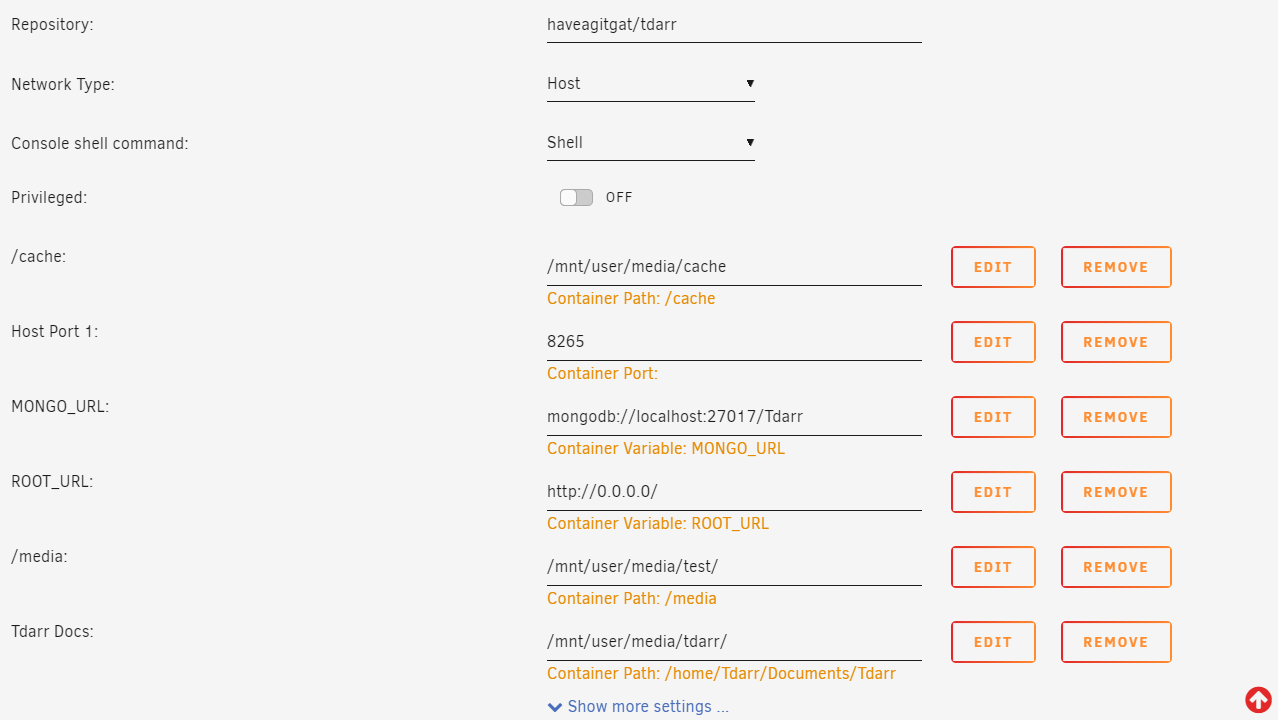Remove the /media path mapping
The height and width of the screenshot is (720, 1278).
(1116, 567)
